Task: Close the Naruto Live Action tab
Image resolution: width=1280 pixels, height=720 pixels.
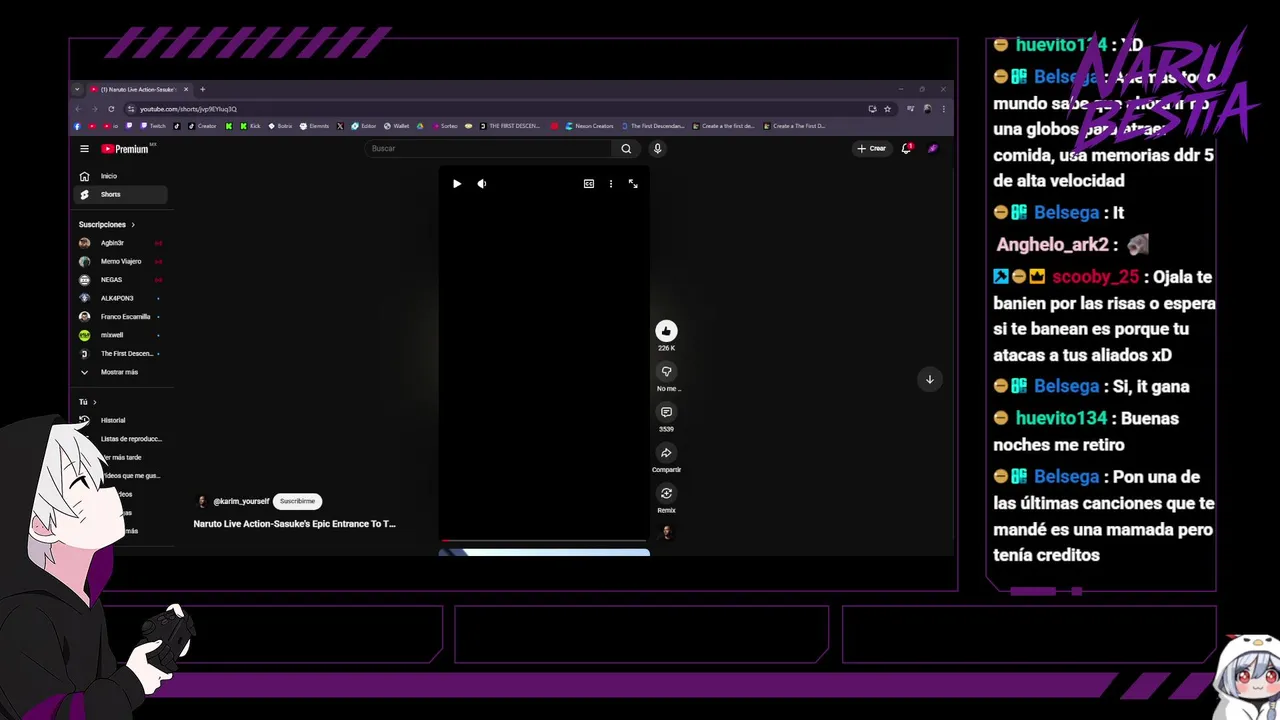Action: [186, 89]
